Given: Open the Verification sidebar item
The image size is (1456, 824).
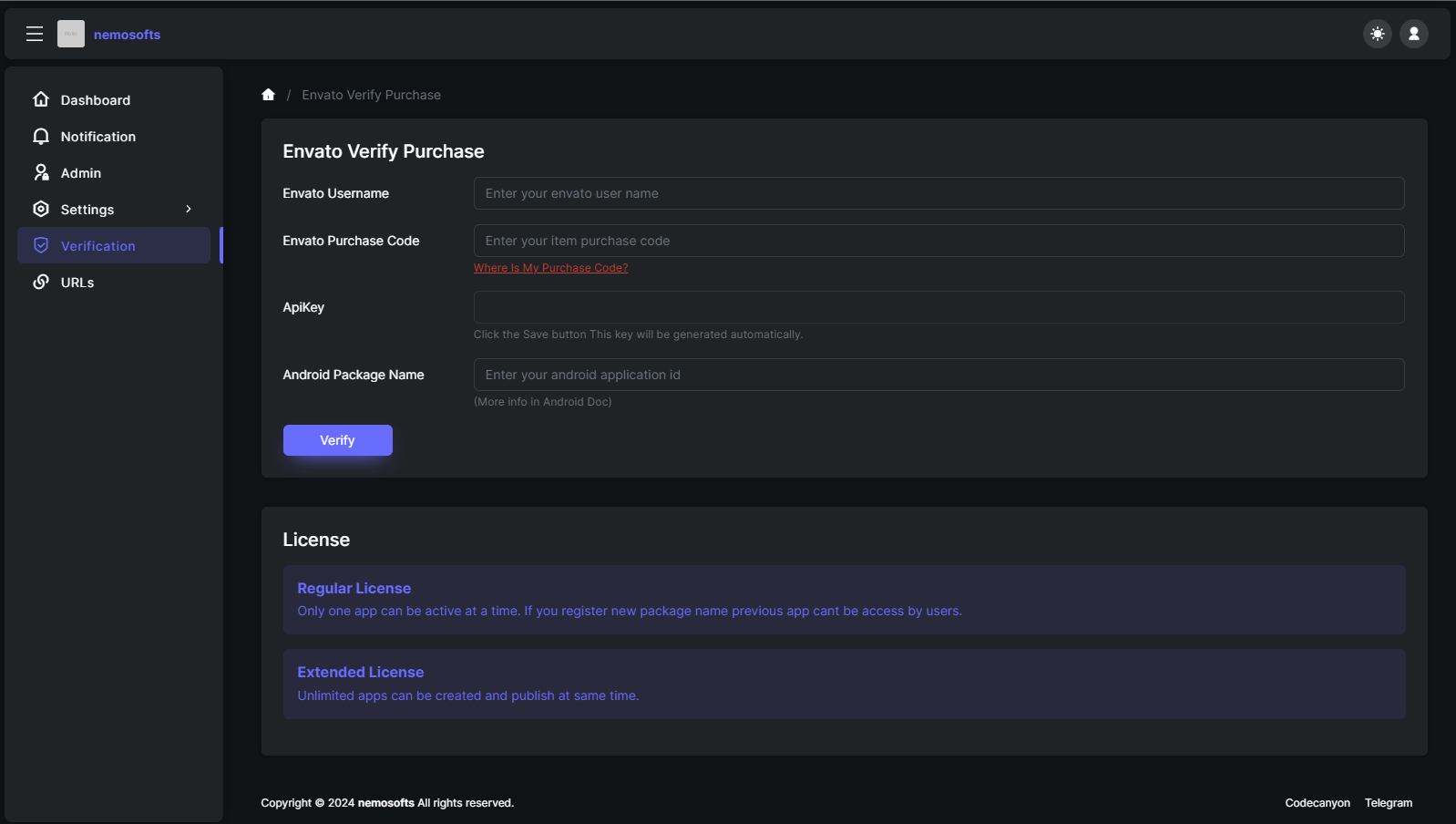Looking at the screenshot, I should [x=97, y=246].
